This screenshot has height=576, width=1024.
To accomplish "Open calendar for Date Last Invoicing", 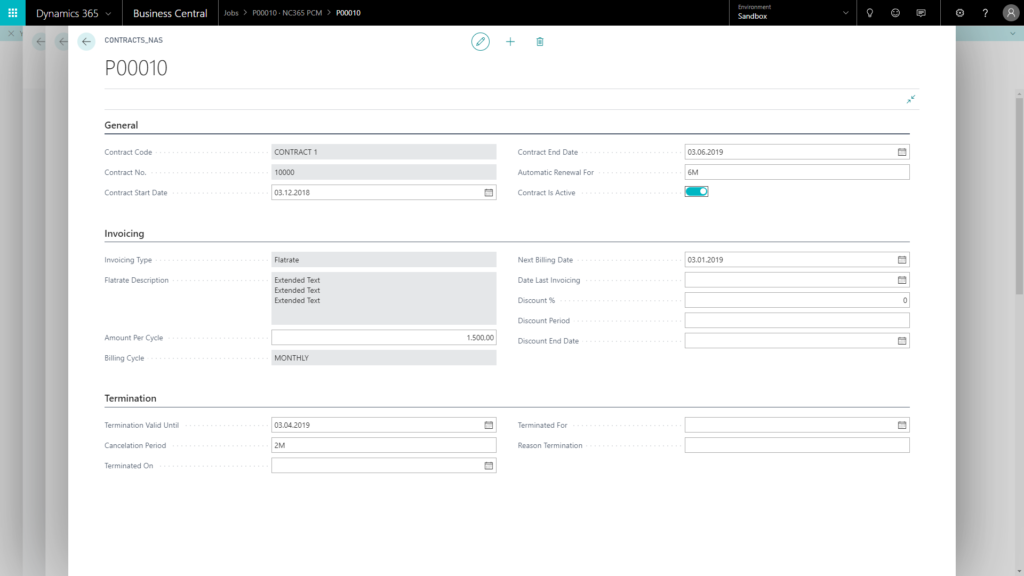I will [902, 280].
